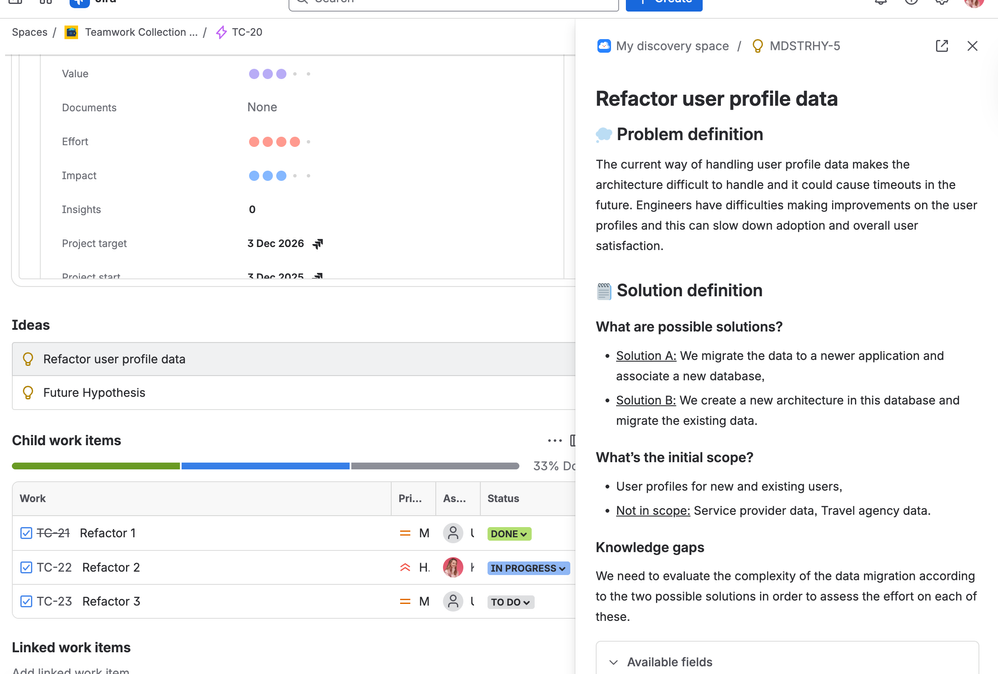This screenshot has width=998, height=674.
Task: Click the Refactor 2 work item summary
Action: (x=111, y=567)
